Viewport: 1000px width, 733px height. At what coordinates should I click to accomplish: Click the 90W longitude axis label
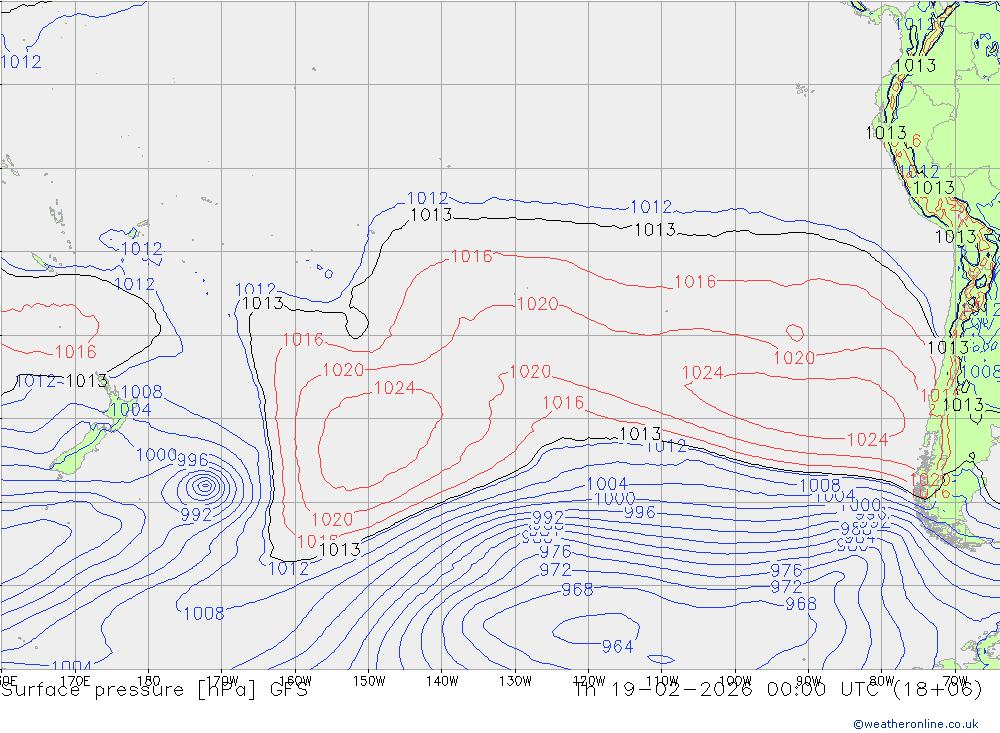click(x=809, y=681)
